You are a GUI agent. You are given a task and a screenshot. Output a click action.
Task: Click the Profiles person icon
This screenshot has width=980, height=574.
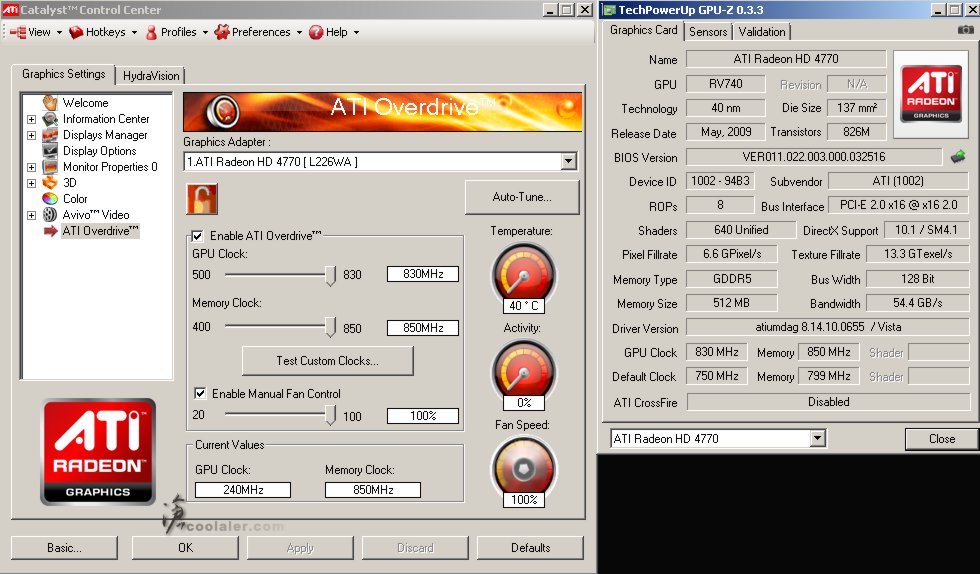pyautogui.click(x=151, y=33)
